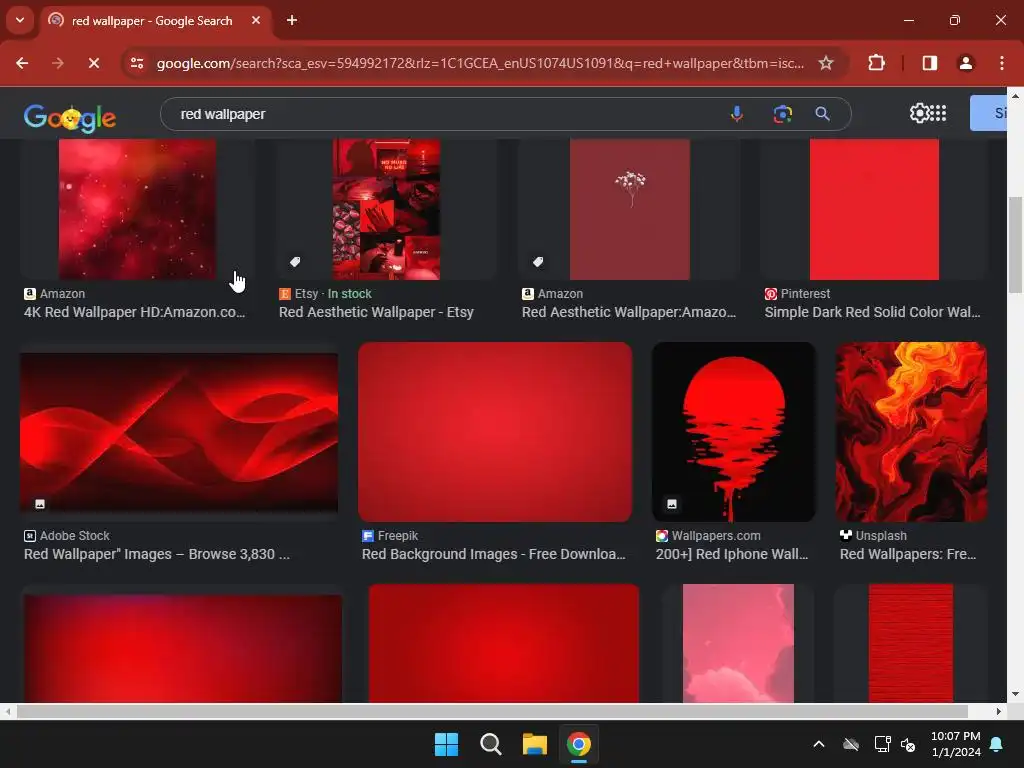Go forward in browser history
The height and width of the screenshot is (768, 1024).
(x=58, y=63)
